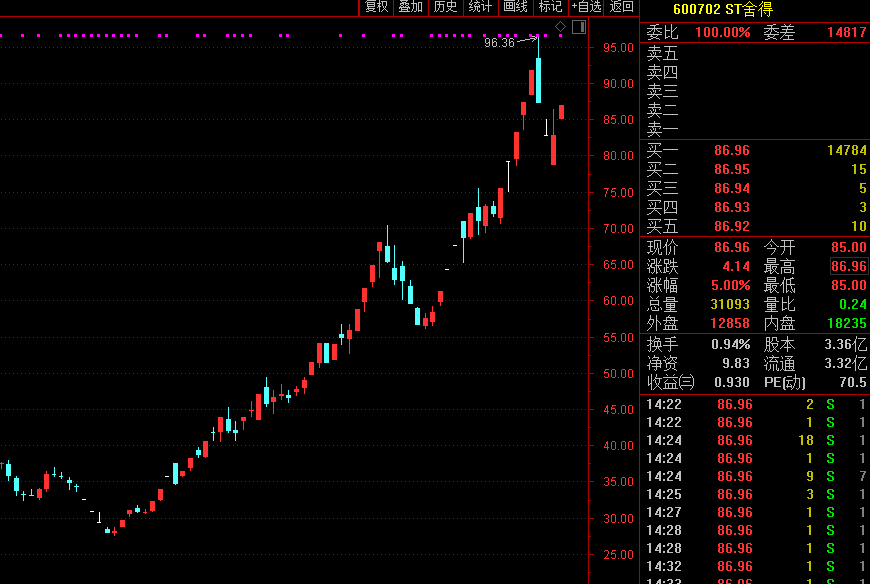Viewport: 870px width, 584px height.
Task: Select the 画线 drawing tool
Action: pos(515,7)
